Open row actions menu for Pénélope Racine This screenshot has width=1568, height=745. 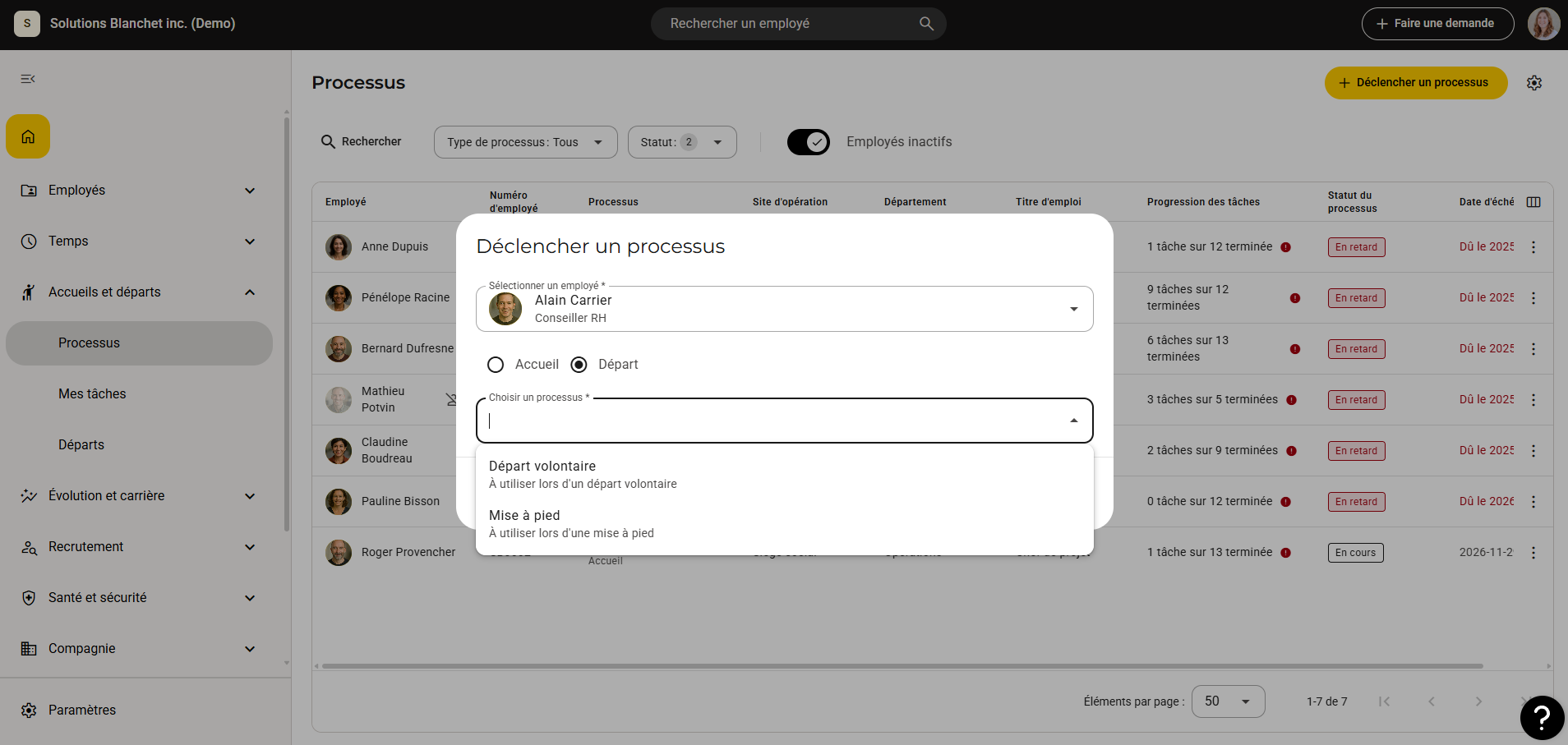pyautogui.click(x=1533, y=298)
